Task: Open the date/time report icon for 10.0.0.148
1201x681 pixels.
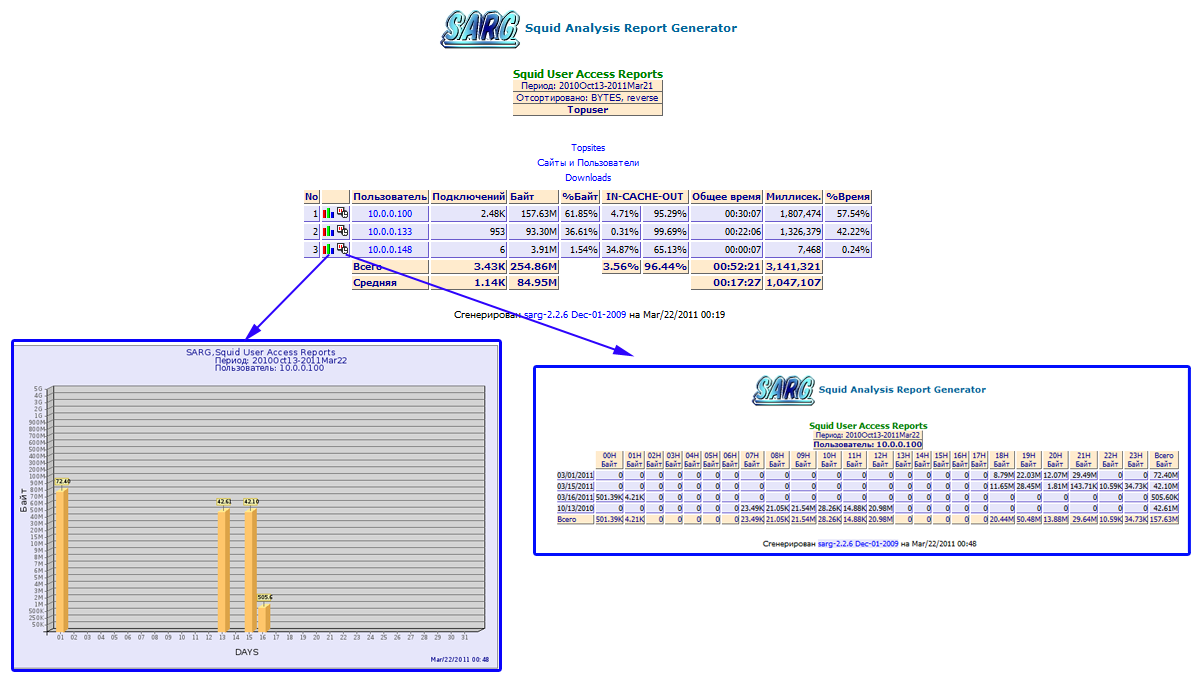Action: pyautogui.click(x=342, y=249)
